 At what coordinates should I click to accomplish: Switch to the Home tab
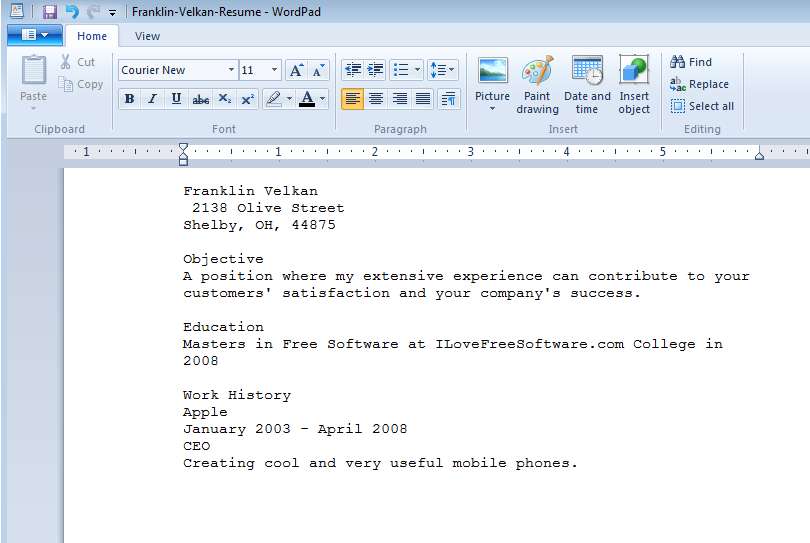click(x=92, y=36)
